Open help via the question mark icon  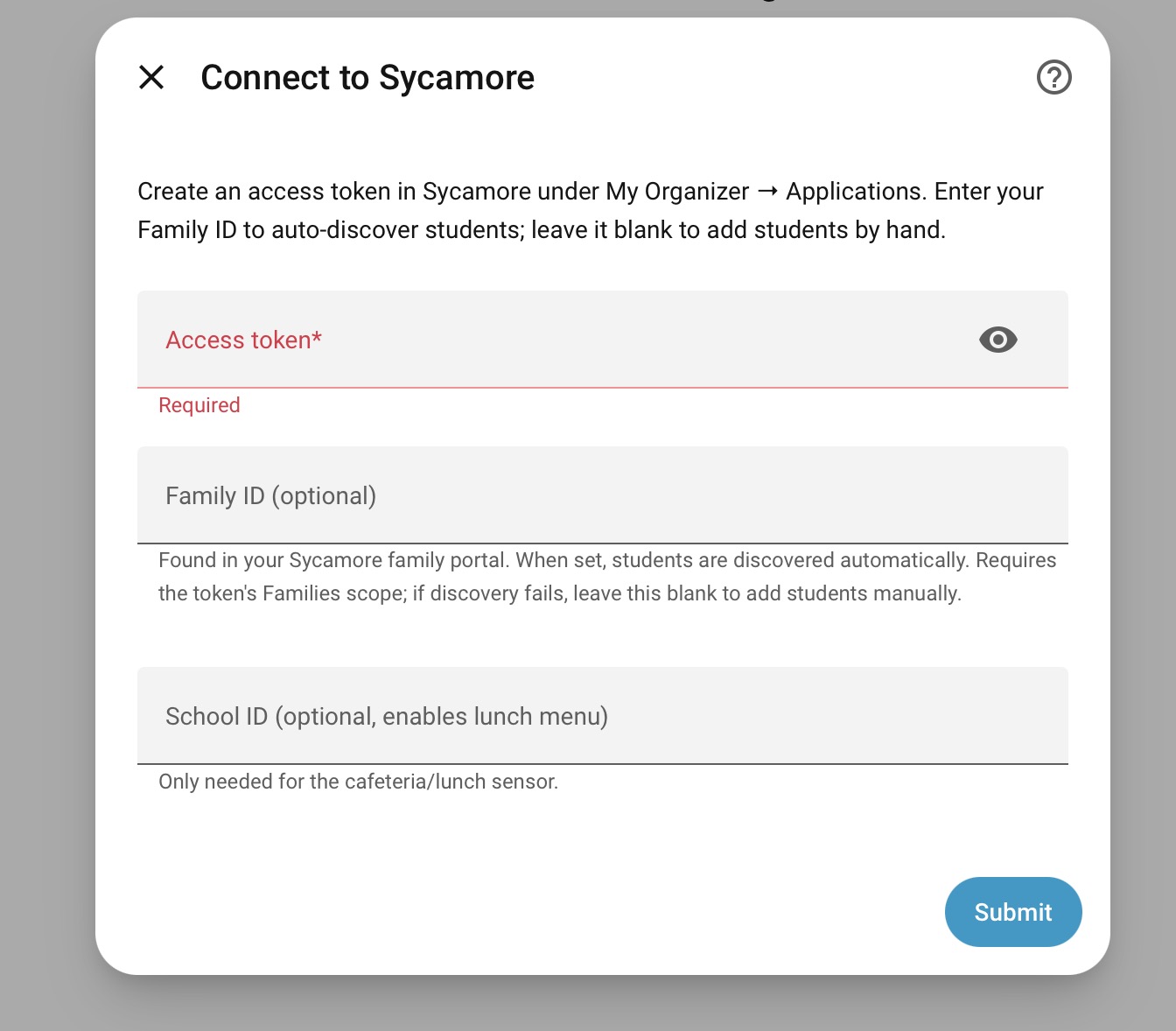coord(1053,77)
